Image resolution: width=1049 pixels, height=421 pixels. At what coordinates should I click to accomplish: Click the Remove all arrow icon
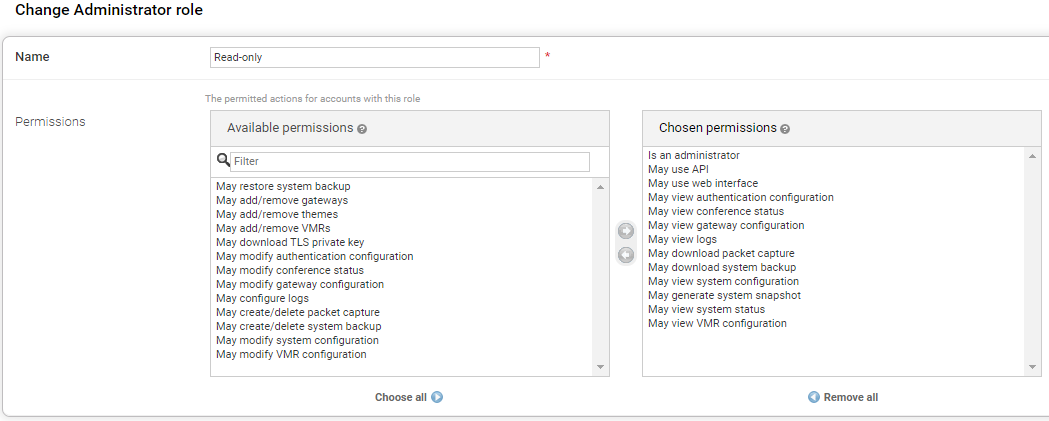pyautogui.click(x=814, y=397)
